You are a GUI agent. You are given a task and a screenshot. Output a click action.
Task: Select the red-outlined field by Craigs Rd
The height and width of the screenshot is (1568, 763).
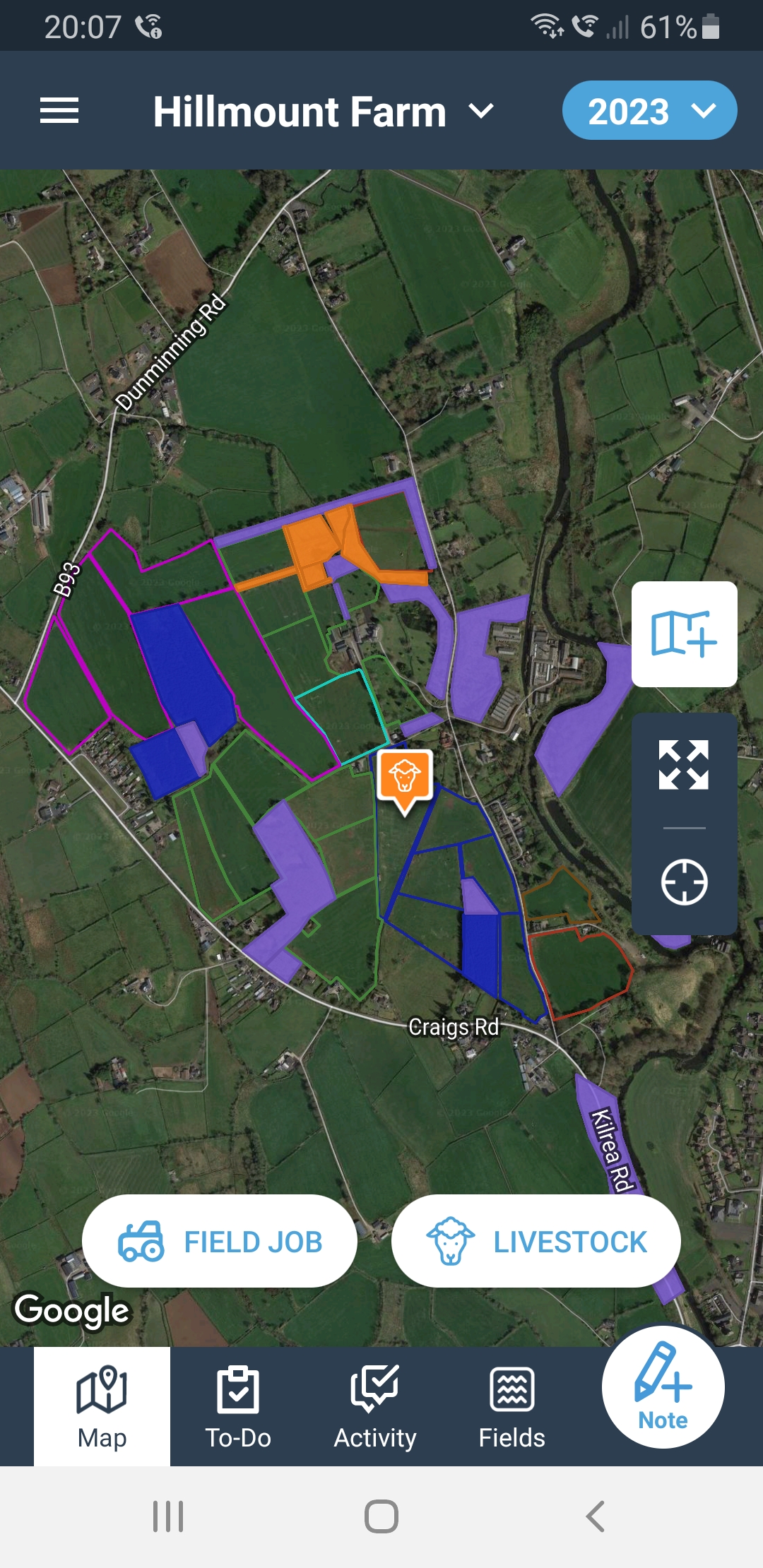(581, 972)
